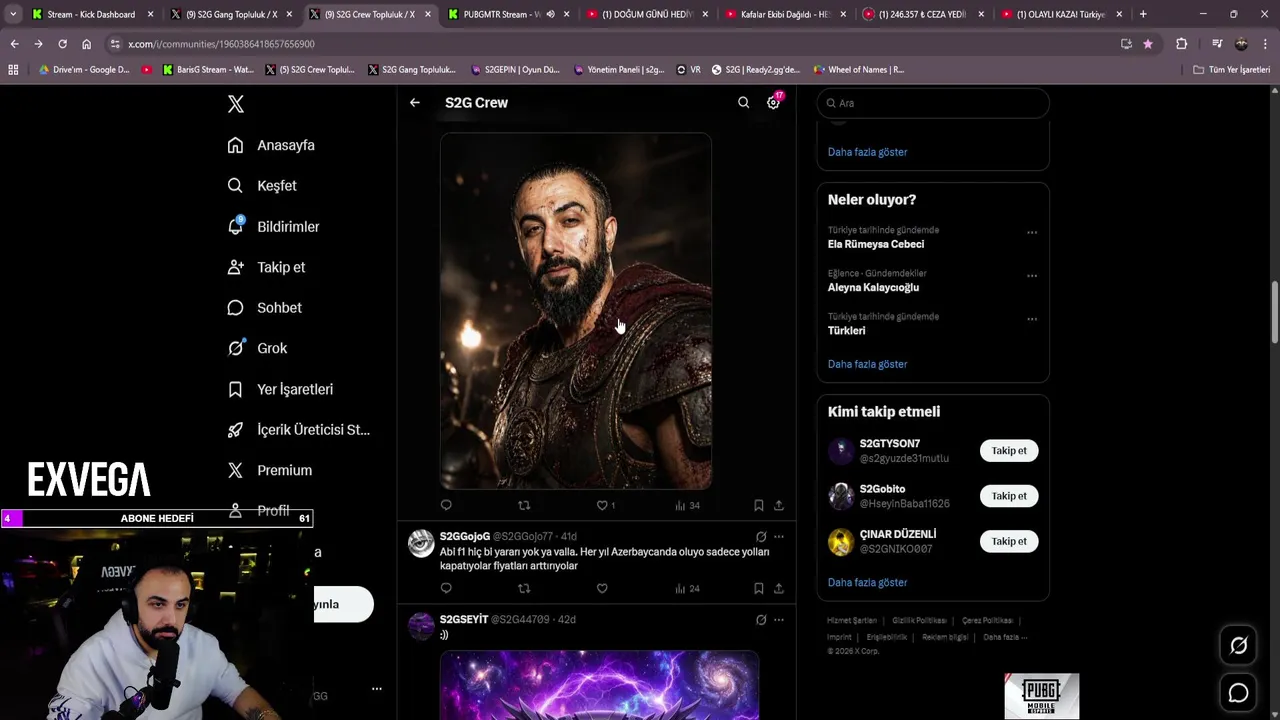The width and height of the screenshot is (1280, 720).
Task: Follow S2Gobito
Action: (1009, 496)
